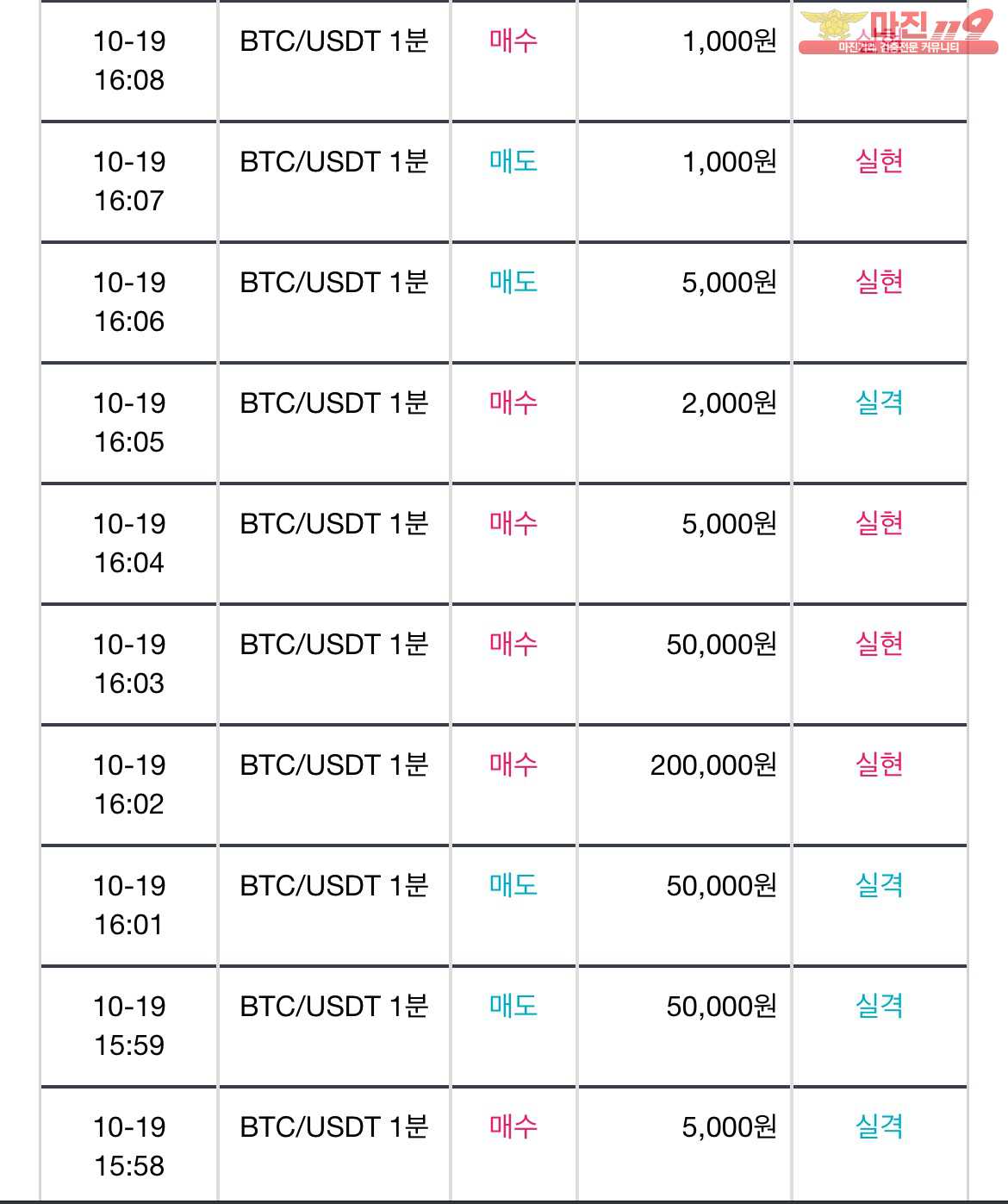Screen dimensions: 1008x1204
Task: Select the 50,000원 amount at 16:03
Action: coord(722,645)
